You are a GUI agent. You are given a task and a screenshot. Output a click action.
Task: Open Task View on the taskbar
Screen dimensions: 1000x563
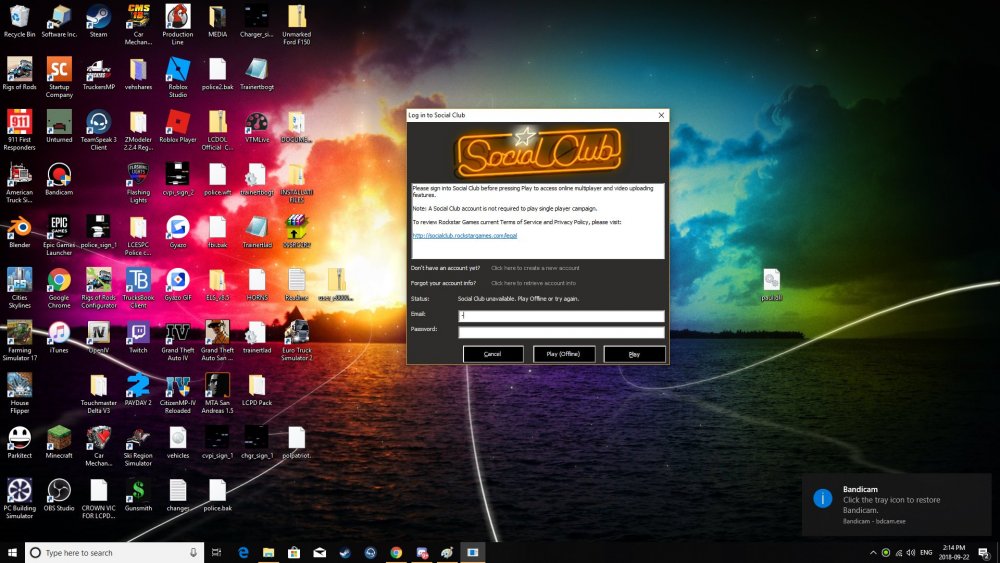[216, 552]
